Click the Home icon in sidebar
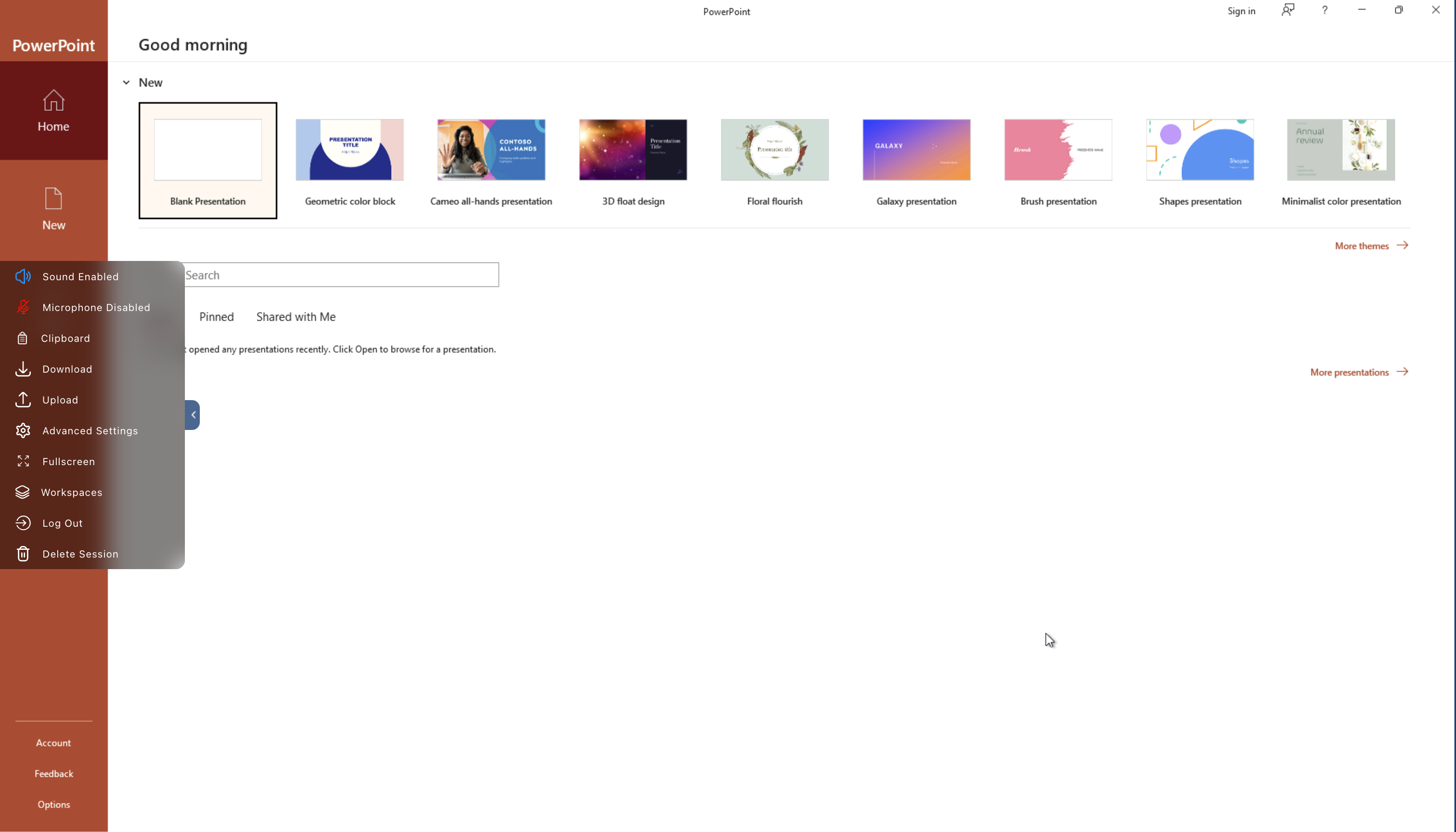1456x832 pixels. [x=54, y=101]
